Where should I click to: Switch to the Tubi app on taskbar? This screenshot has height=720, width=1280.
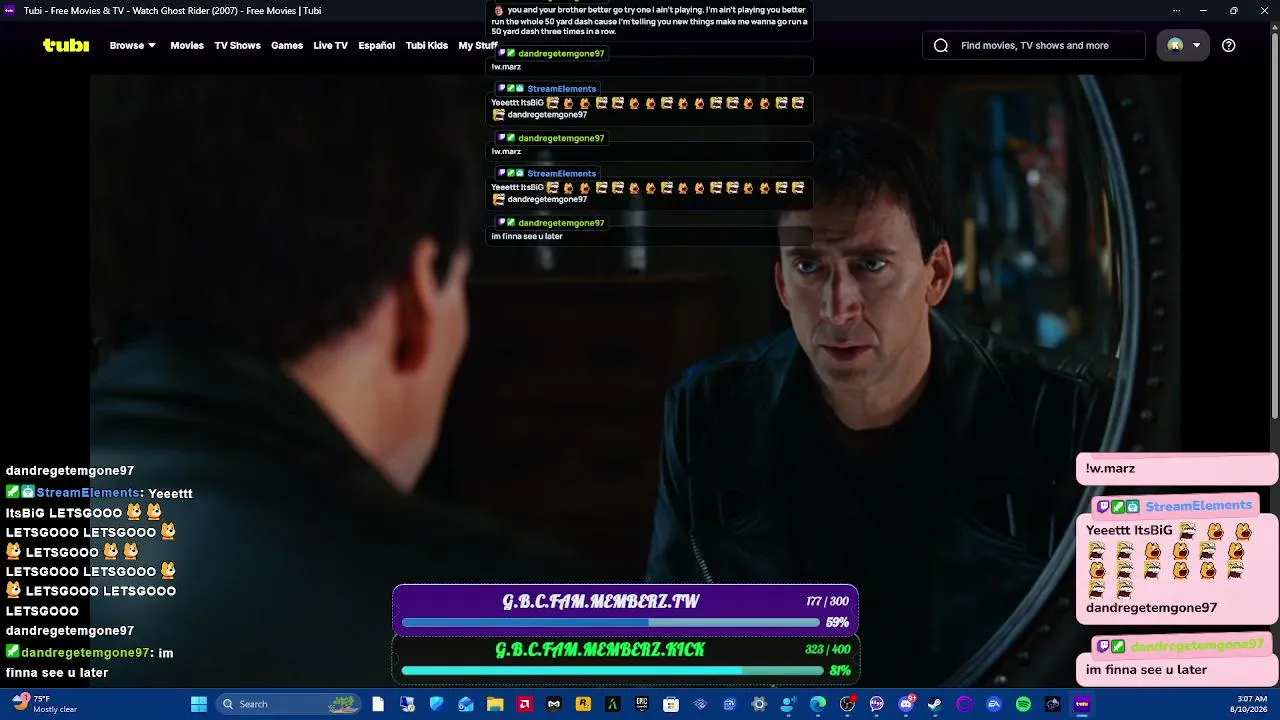point(1082,704)
